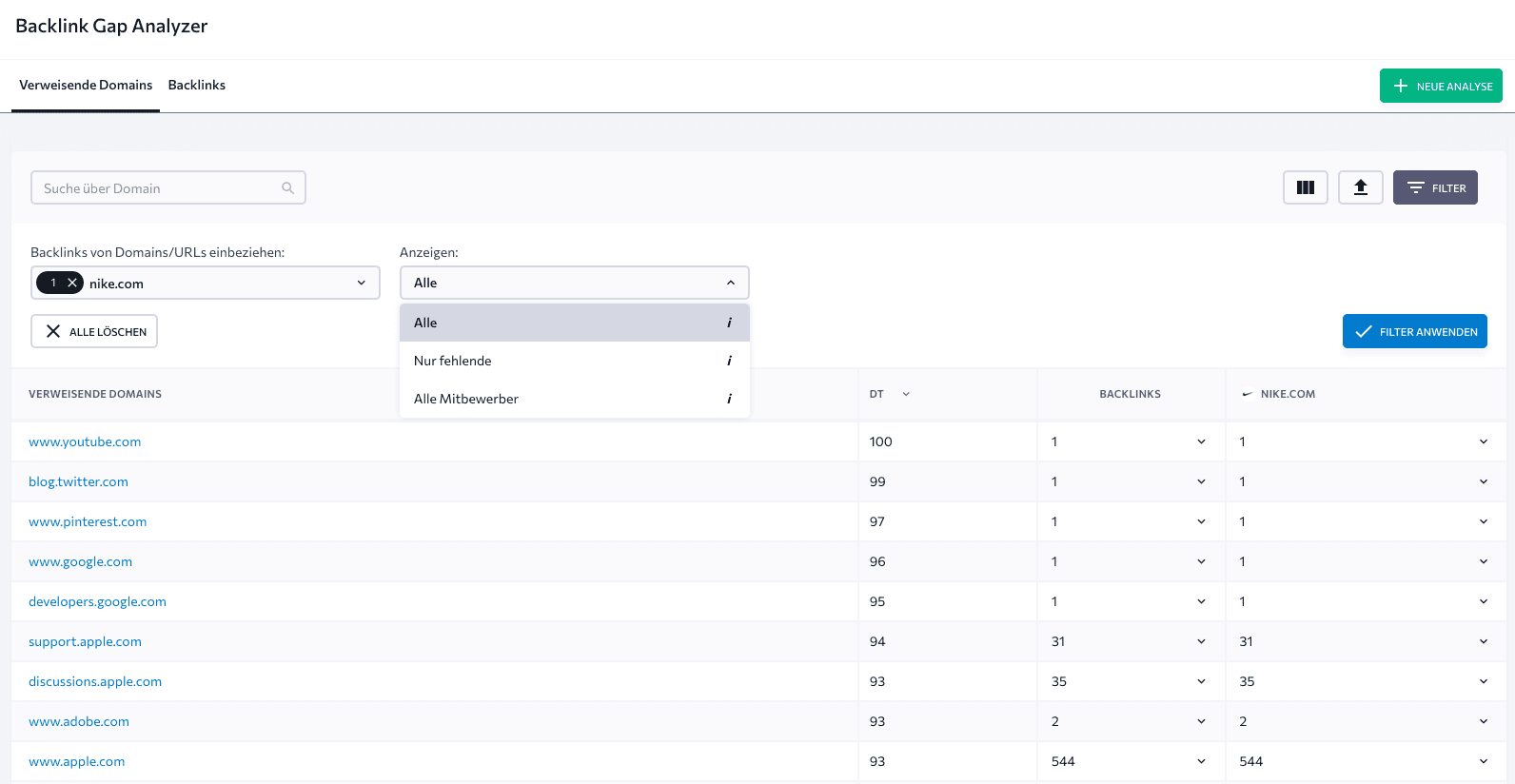Image resolution: width=1515 pixels, height=784 pixels.
Task: Click the NEUE ANALYSE button
Action: (1441, 86)
